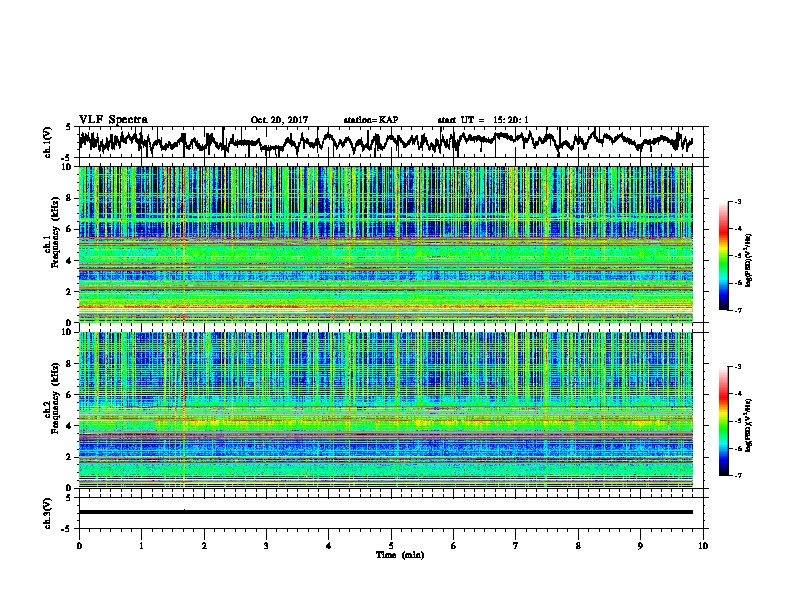Click the ch.2 spectrogram color scale bar

tap(724, 421)
